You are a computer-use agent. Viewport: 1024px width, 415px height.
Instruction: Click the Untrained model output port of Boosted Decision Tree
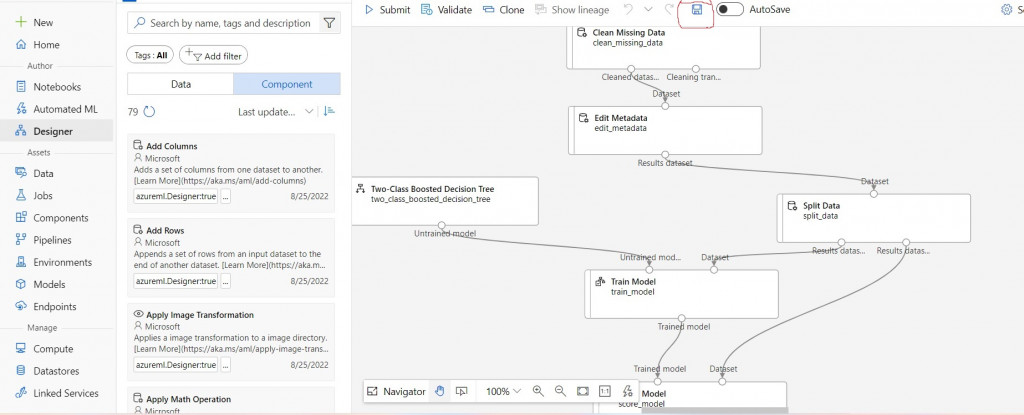click(442, 225)
